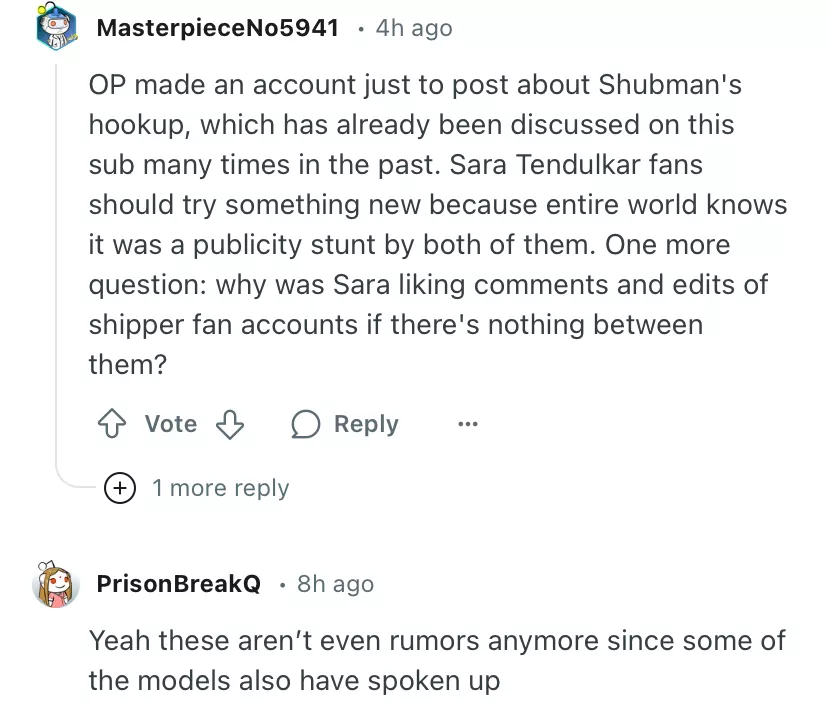This screenshot has height=702, width=828.
Task: Expand replies with the plus circle icon
Action: tap(122, 488)
